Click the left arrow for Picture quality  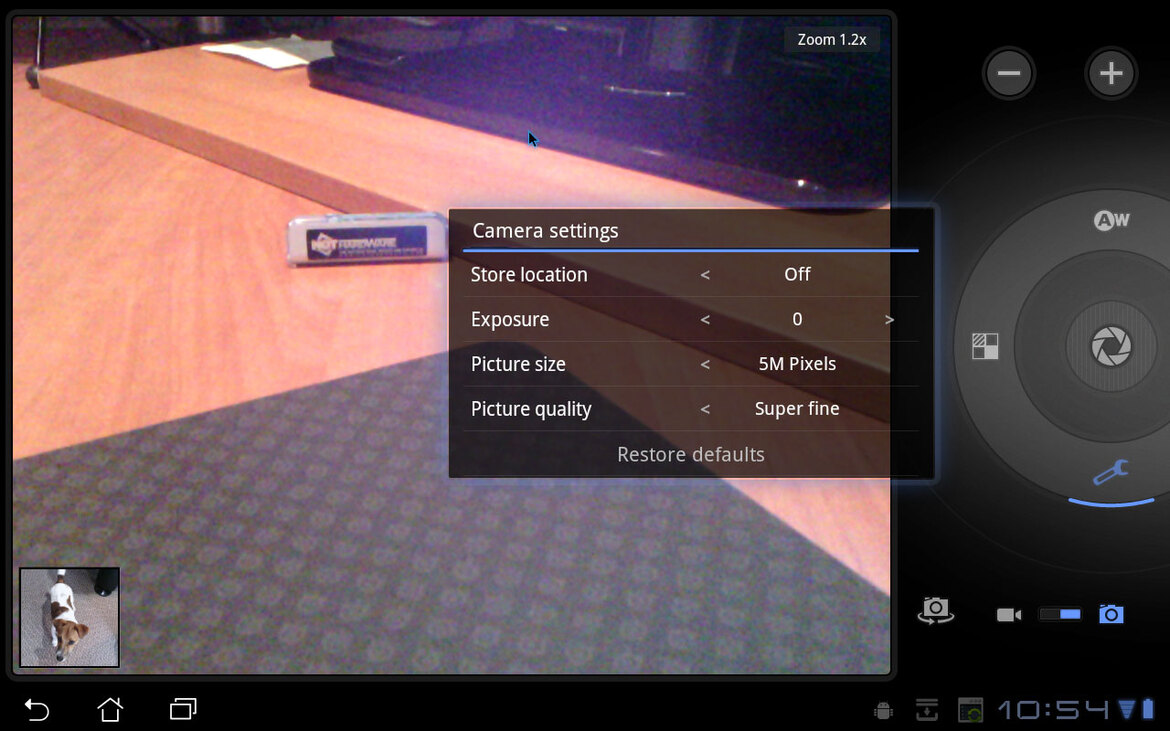(x=705, y=409)
